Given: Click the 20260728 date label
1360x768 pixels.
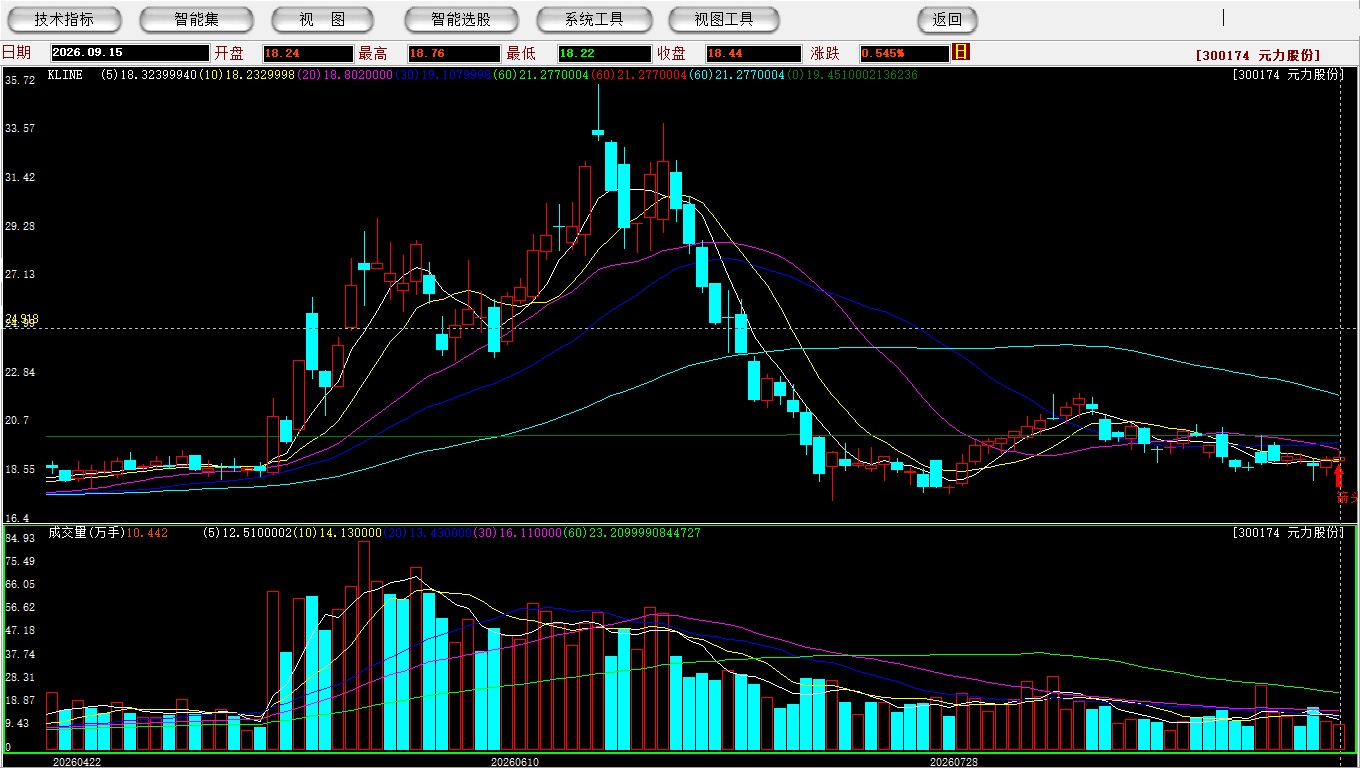Looking at the screenshot, I should pos(953,762).
